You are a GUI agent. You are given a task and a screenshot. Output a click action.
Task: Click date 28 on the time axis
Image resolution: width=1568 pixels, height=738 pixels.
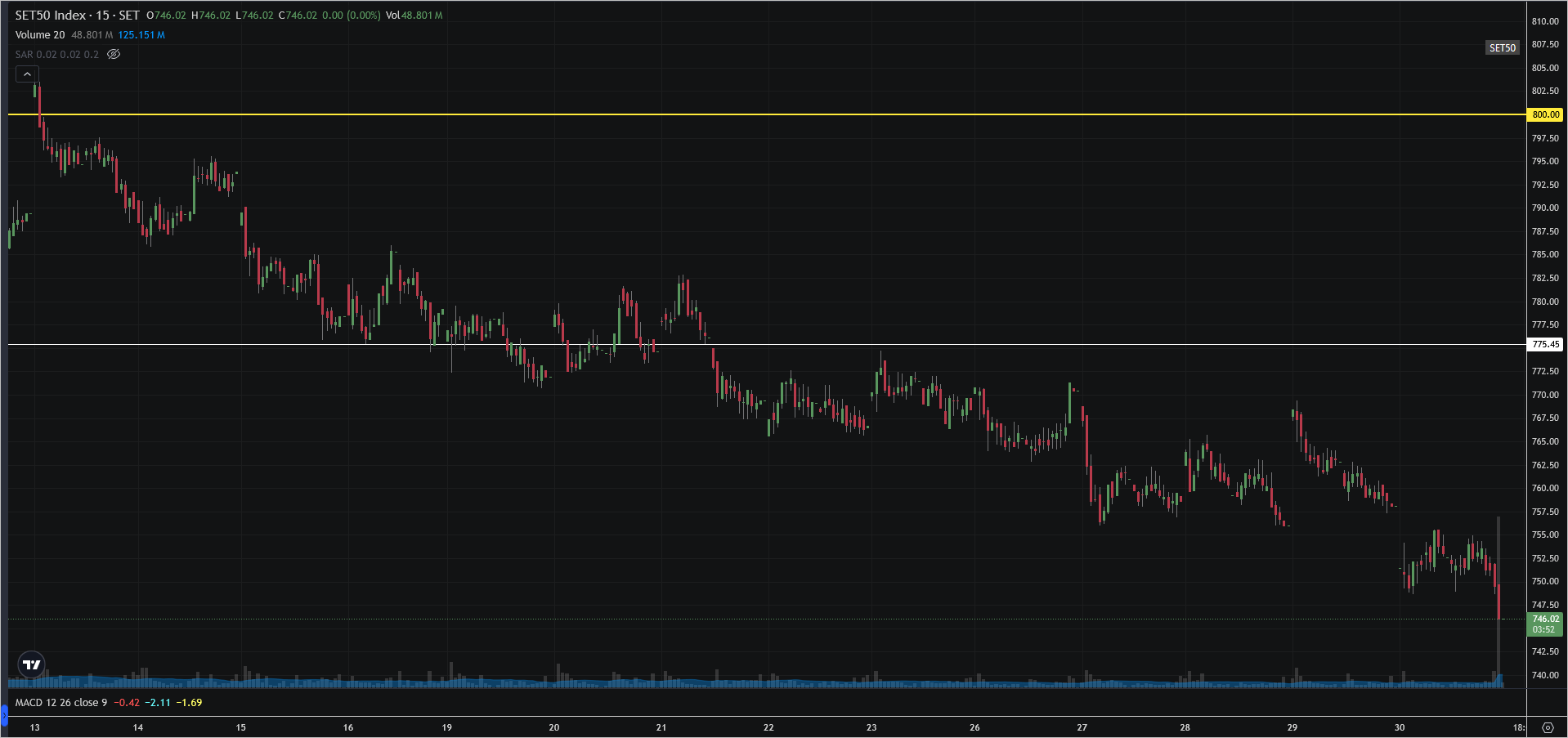tap(1185, 727)
